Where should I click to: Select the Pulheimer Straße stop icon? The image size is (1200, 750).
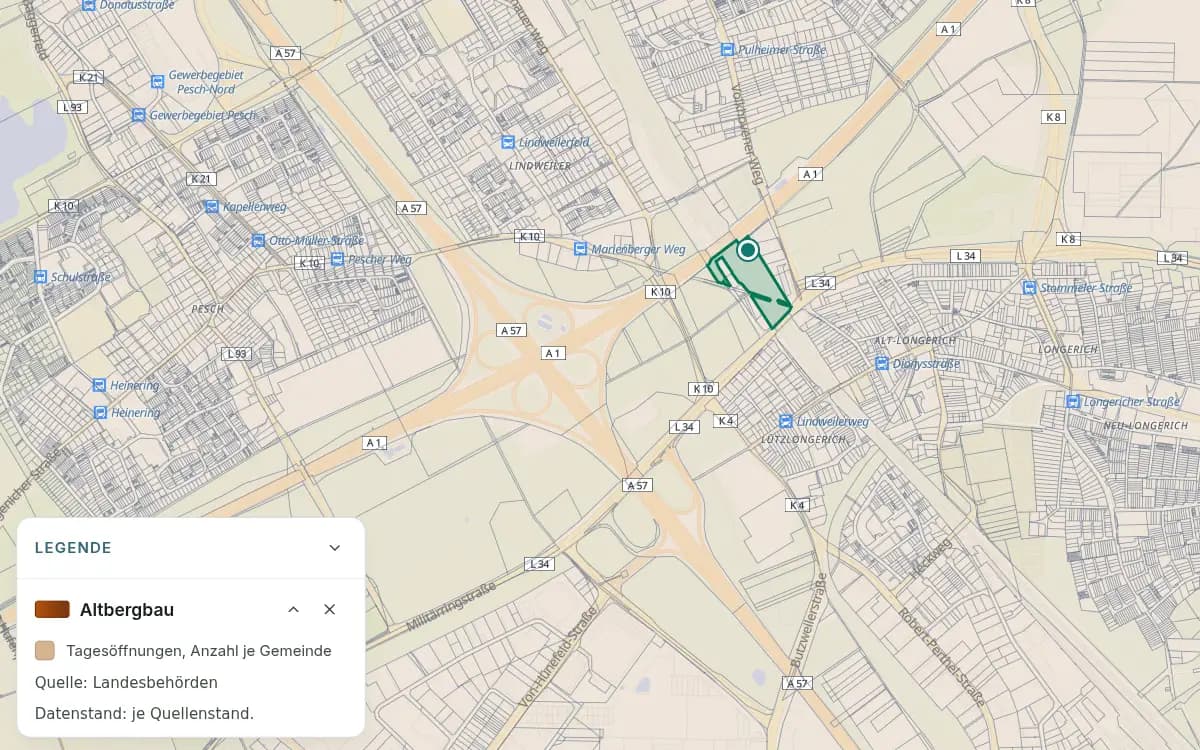727,49
